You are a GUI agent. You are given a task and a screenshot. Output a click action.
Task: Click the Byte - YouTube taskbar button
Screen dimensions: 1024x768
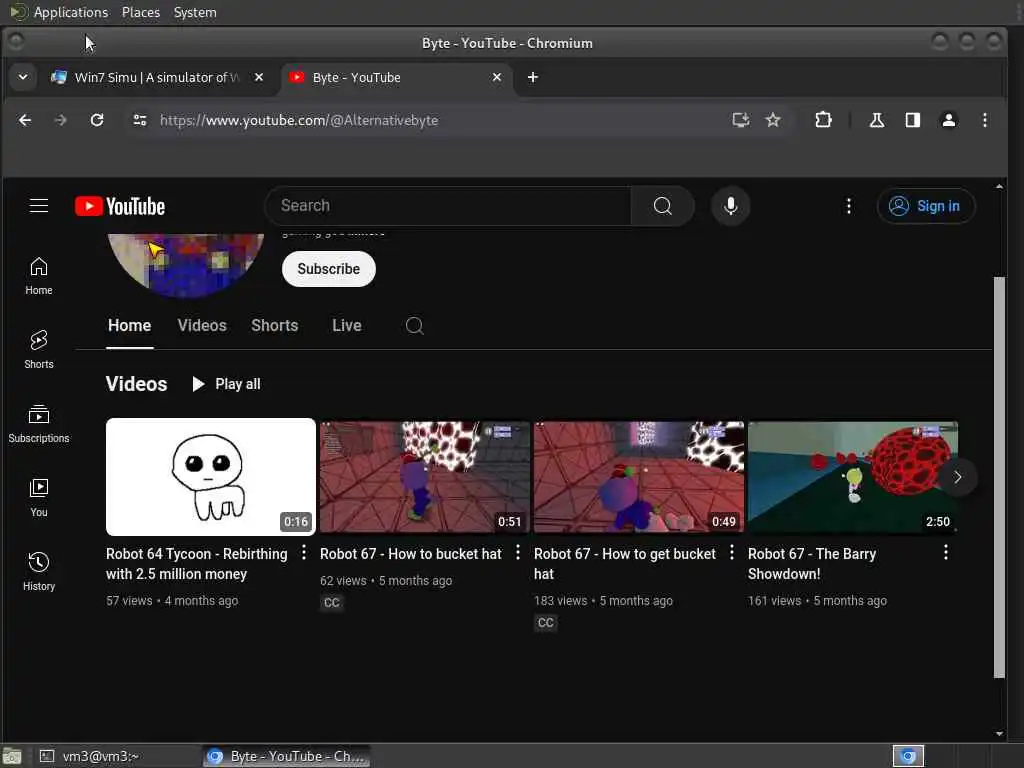pos(287,756)
